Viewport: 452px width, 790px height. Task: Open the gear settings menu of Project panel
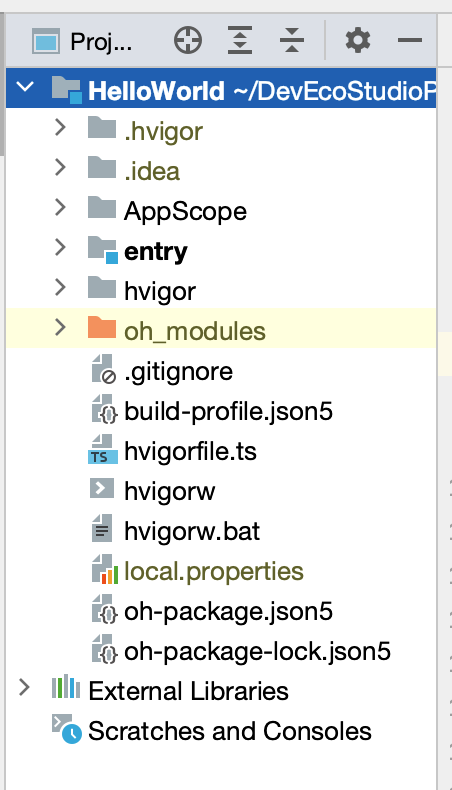click(358, 40)
